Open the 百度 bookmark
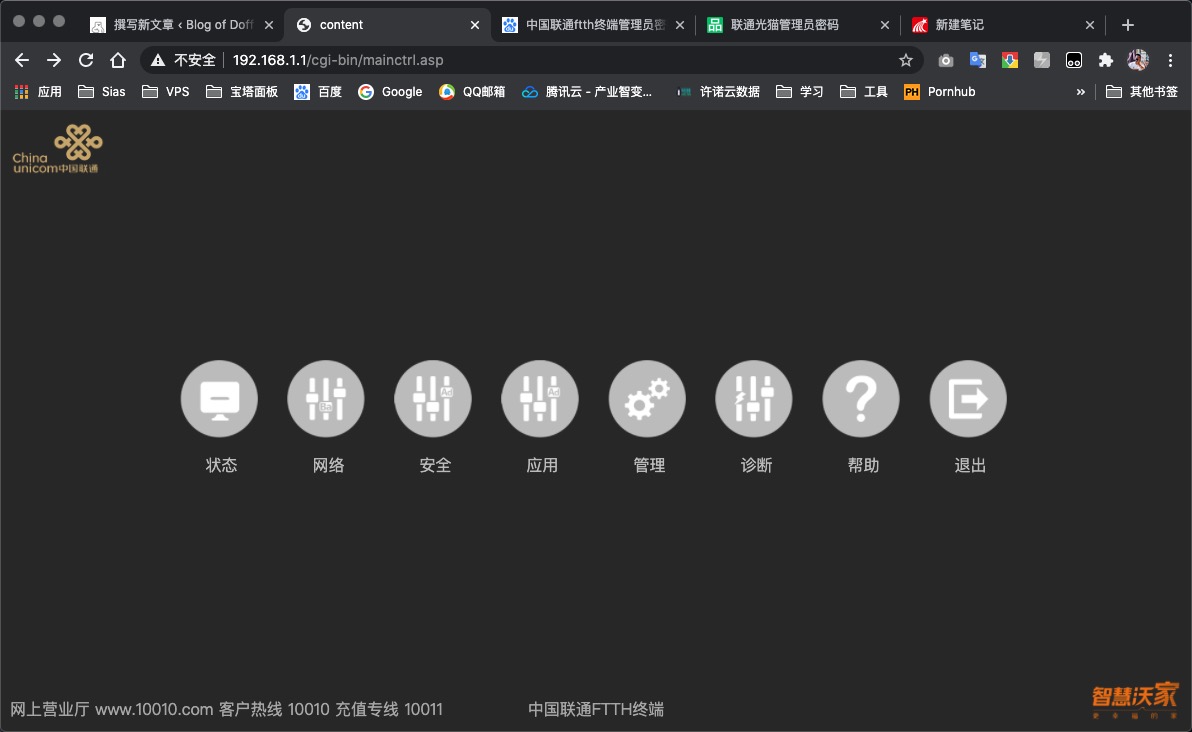This screenshot has height=732, width=1192. pos(318,92)
